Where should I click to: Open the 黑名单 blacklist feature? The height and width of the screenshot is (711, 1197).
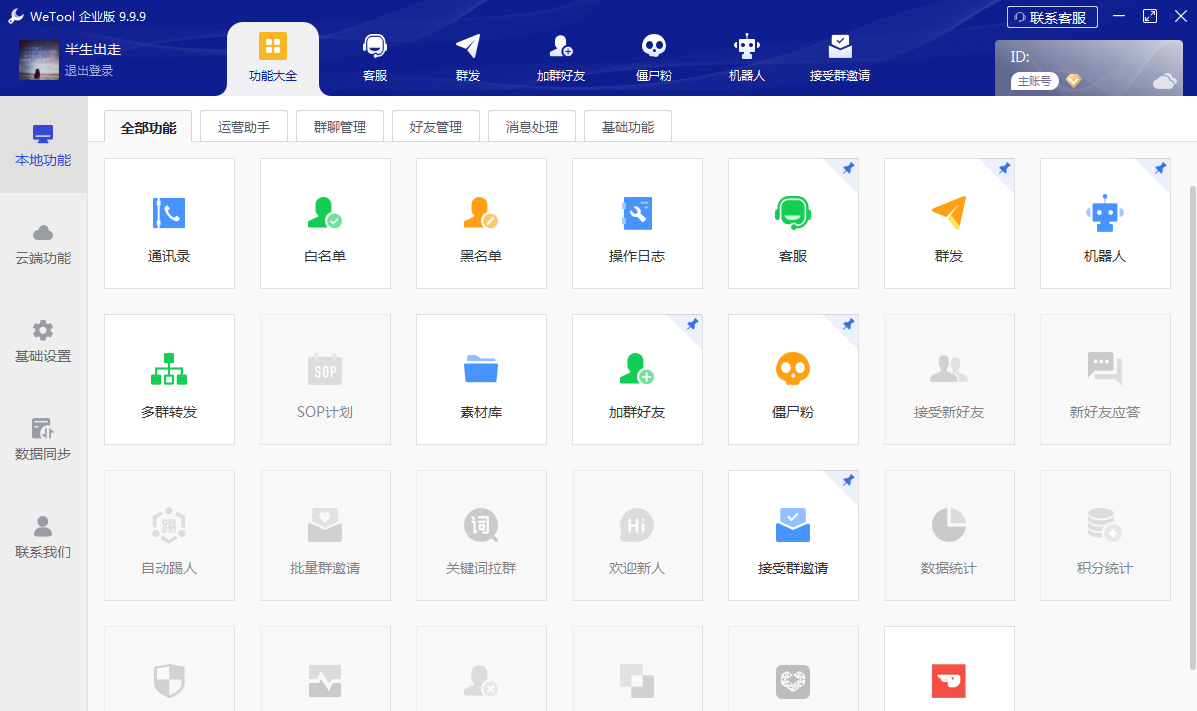pos(481,223)
